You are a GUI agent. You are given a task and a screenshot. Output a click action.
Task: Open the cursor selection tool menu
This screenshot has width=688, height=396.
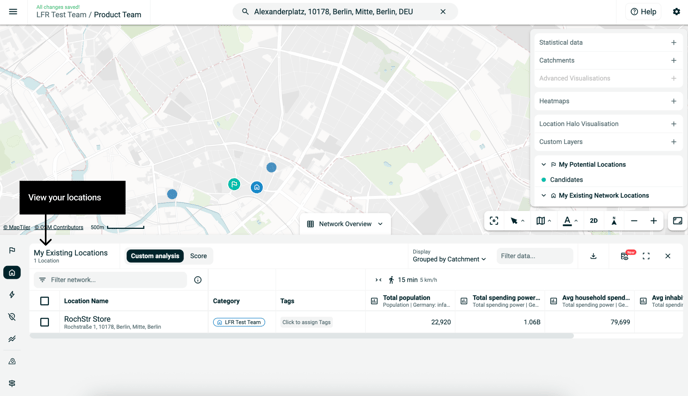[517, 221]
